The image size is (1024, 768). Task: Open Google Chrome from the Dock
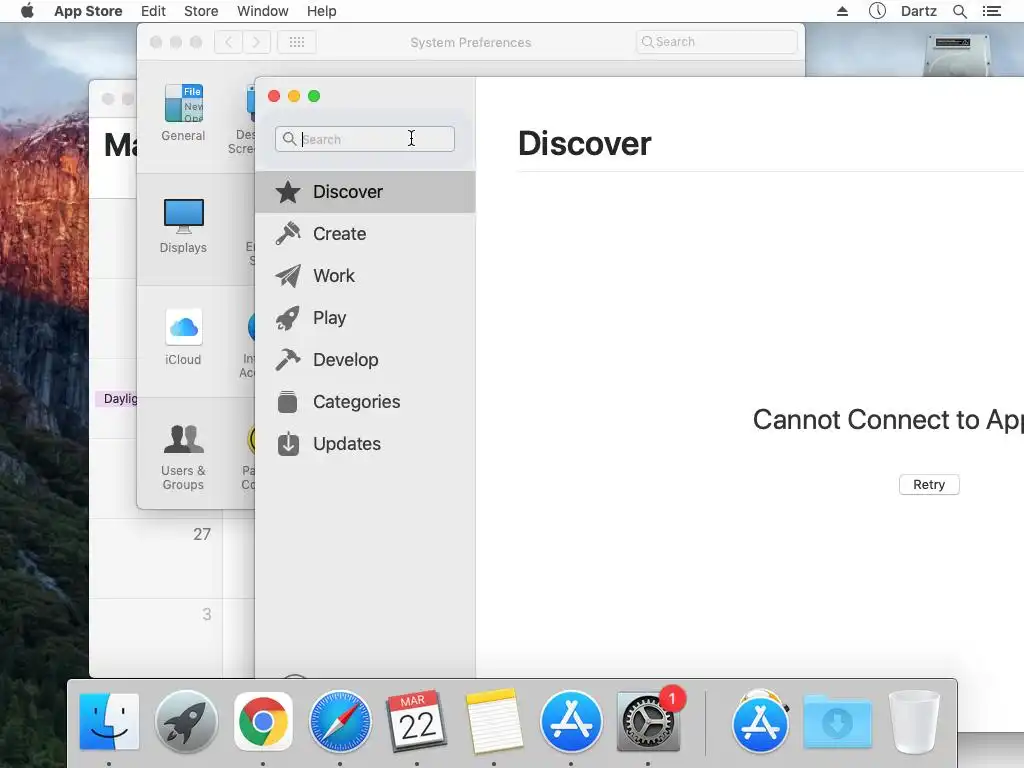pos(263,721)
